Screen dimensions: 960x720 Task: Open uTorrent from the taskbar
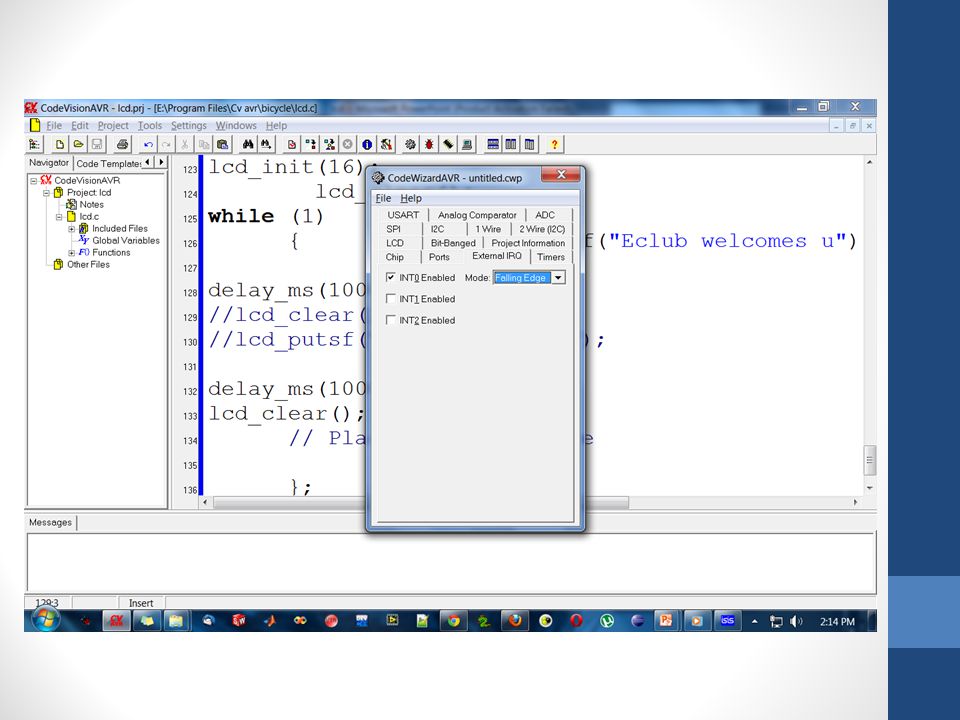(x=607, y=621)
